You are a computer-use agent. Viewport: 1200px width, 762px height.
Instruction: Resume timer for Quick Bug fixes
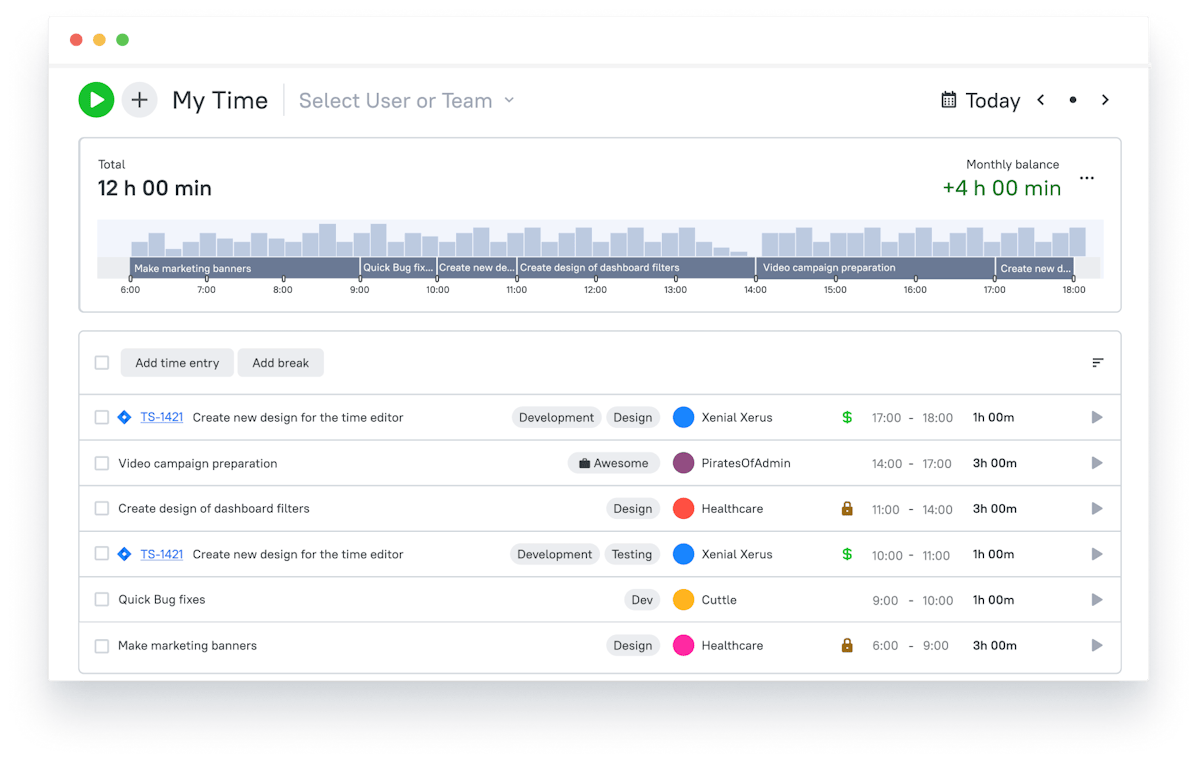tap(1097, 600)
